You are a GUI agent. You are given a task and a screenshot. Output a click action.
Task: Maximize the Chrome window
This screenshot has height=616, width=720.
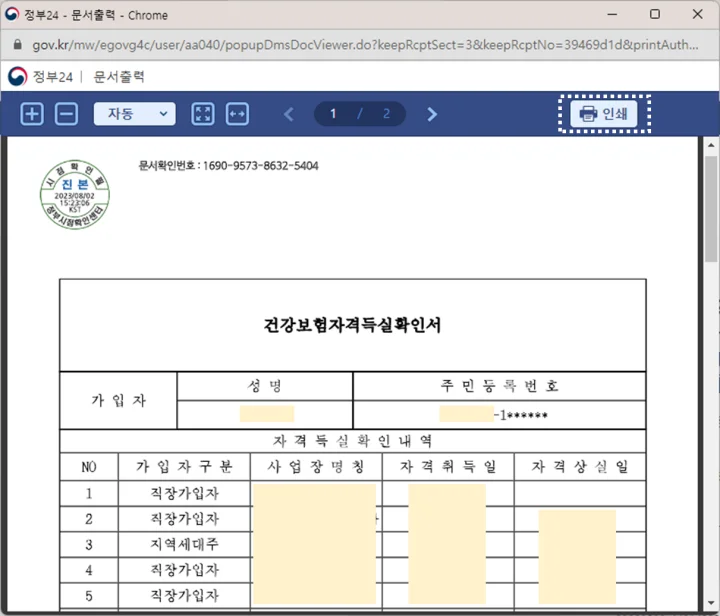(x=655, y=14)
